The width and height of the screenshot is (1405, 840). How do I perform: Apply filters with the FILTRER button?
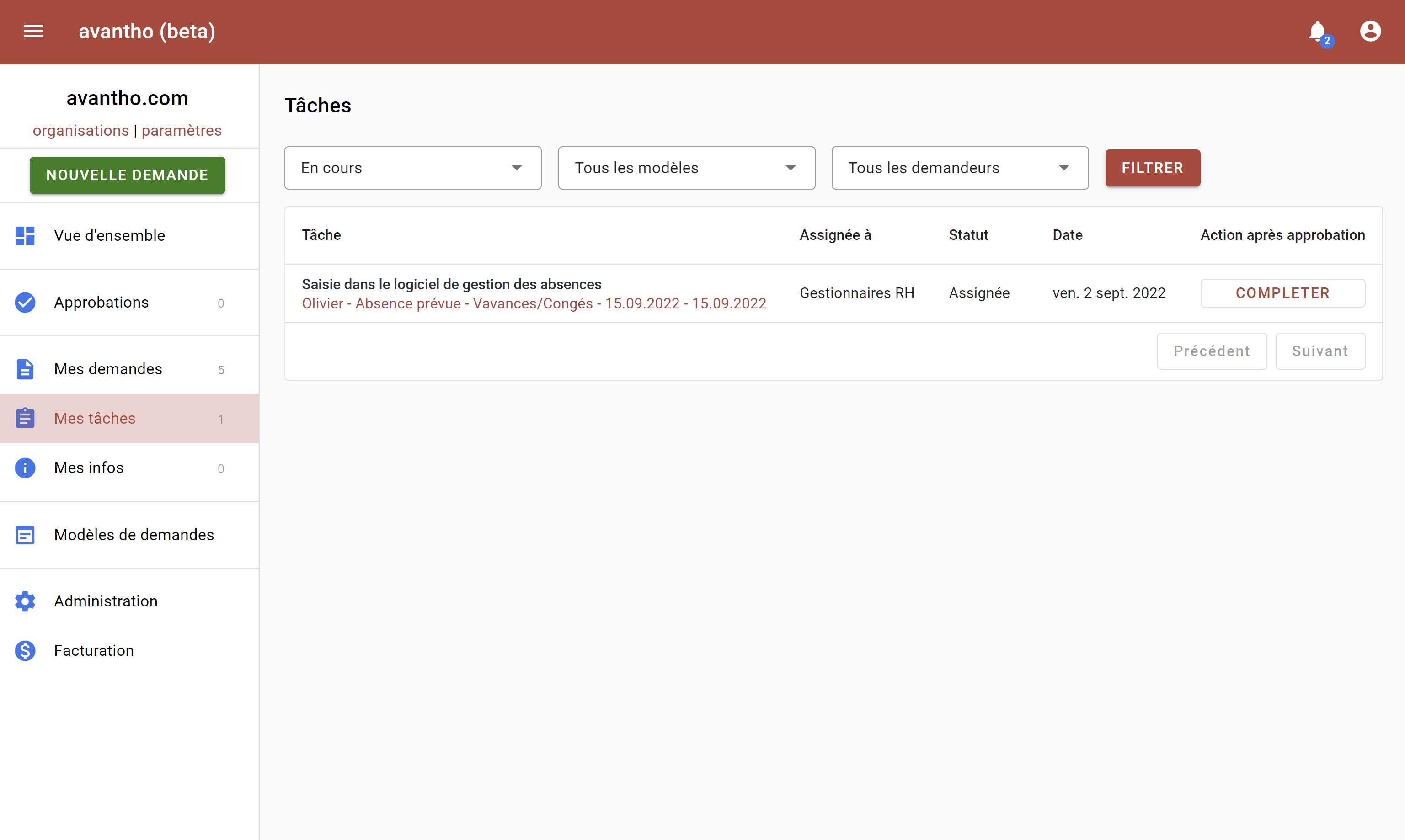click(x=1153, y=168)
